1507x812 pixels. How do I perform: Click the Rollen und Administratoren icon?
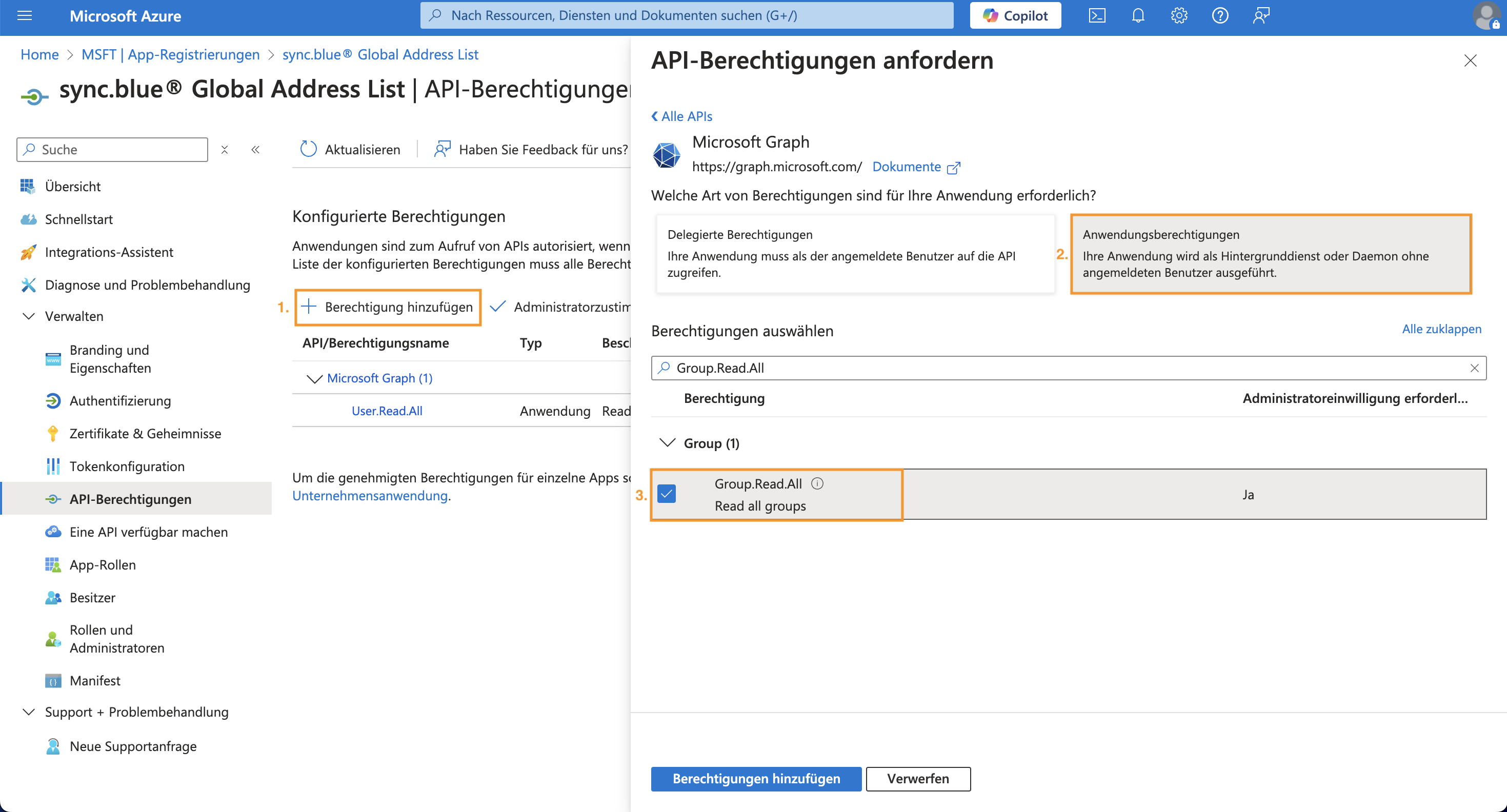coord(53,639)
